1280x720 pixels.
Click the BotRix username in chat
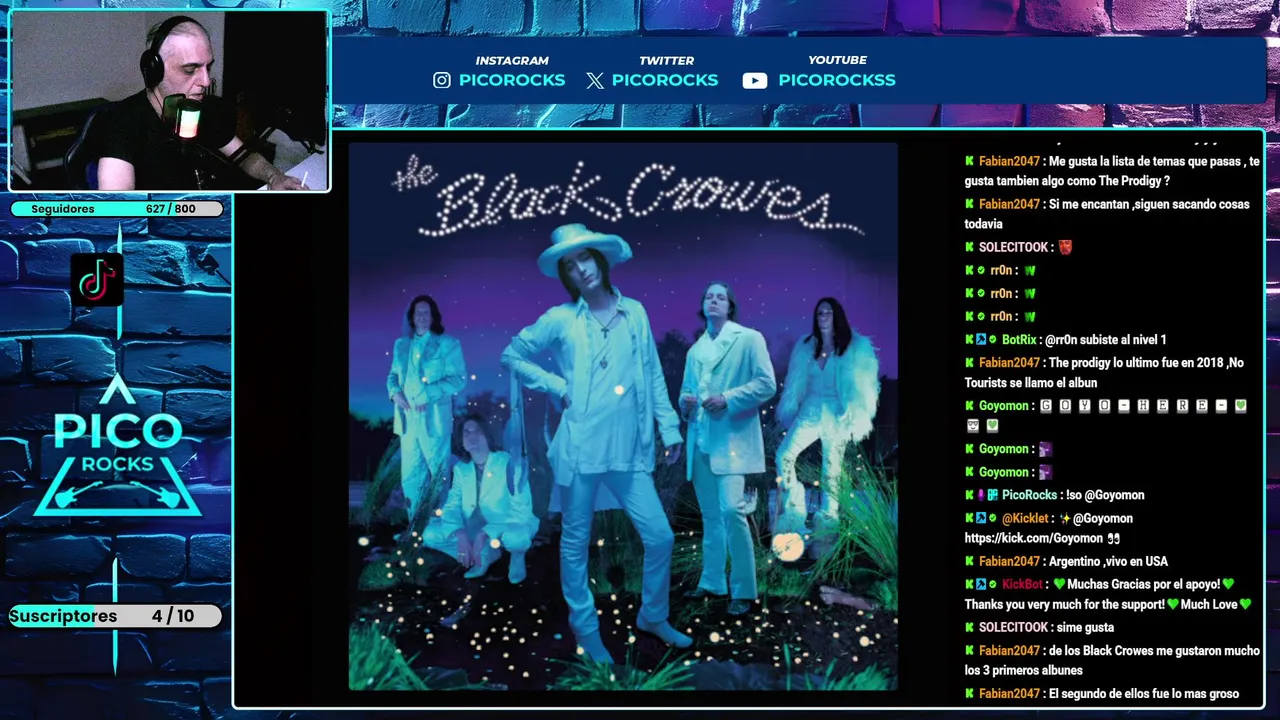[x=1019, y=340]
